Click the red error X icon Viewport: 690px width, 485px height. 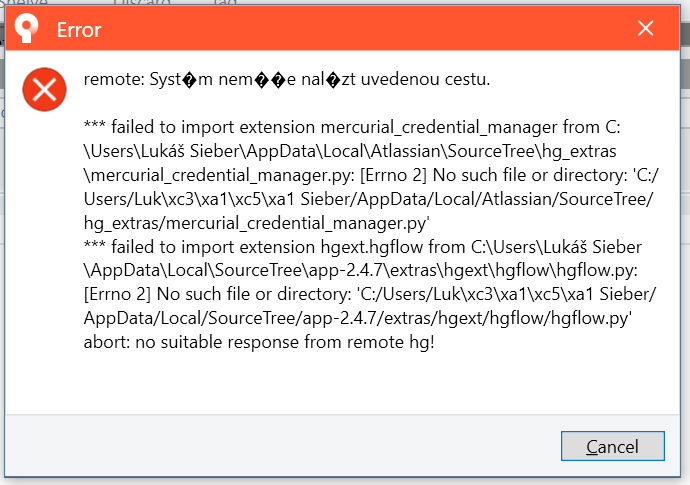[44, 90]
